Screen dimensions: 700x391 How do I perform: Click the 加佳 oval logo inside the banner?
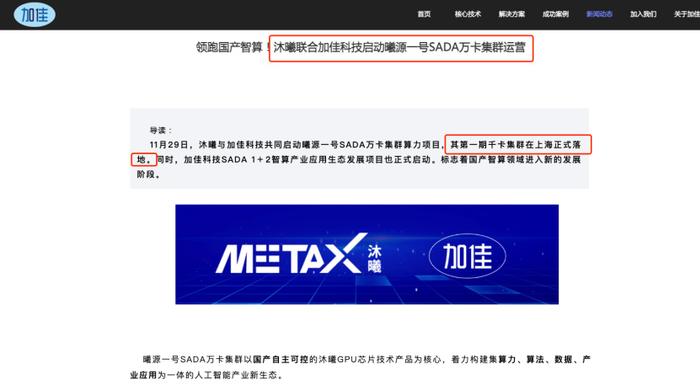467,256
